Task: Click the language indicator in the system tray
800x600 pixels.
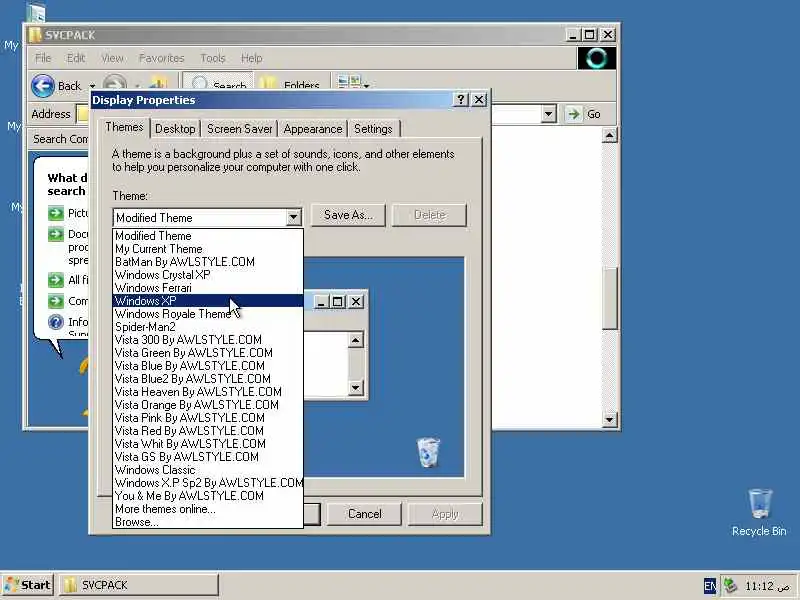Action: pos(709,586)
